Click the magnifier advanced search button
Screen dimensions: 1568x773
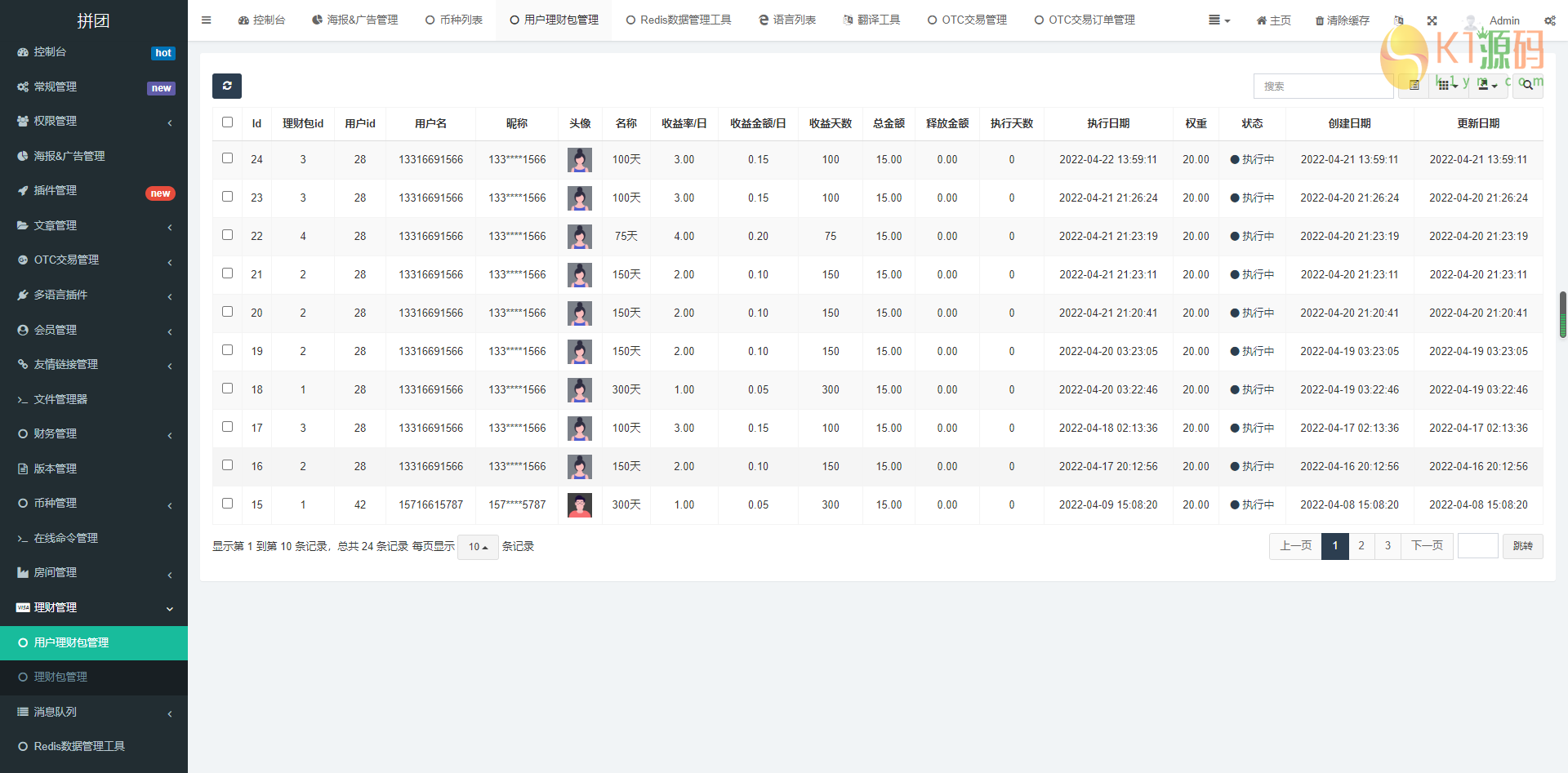[x=1527, y=85]
